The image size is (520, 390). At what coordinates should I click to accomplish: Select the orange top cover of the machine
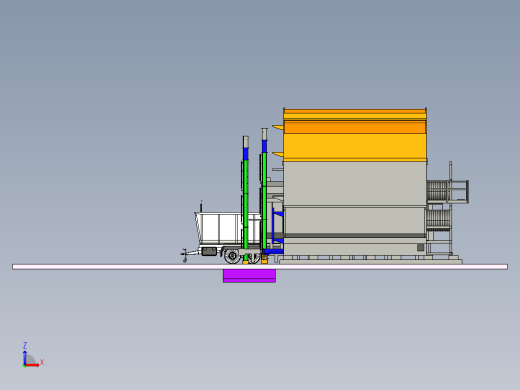tap(355, 135)
